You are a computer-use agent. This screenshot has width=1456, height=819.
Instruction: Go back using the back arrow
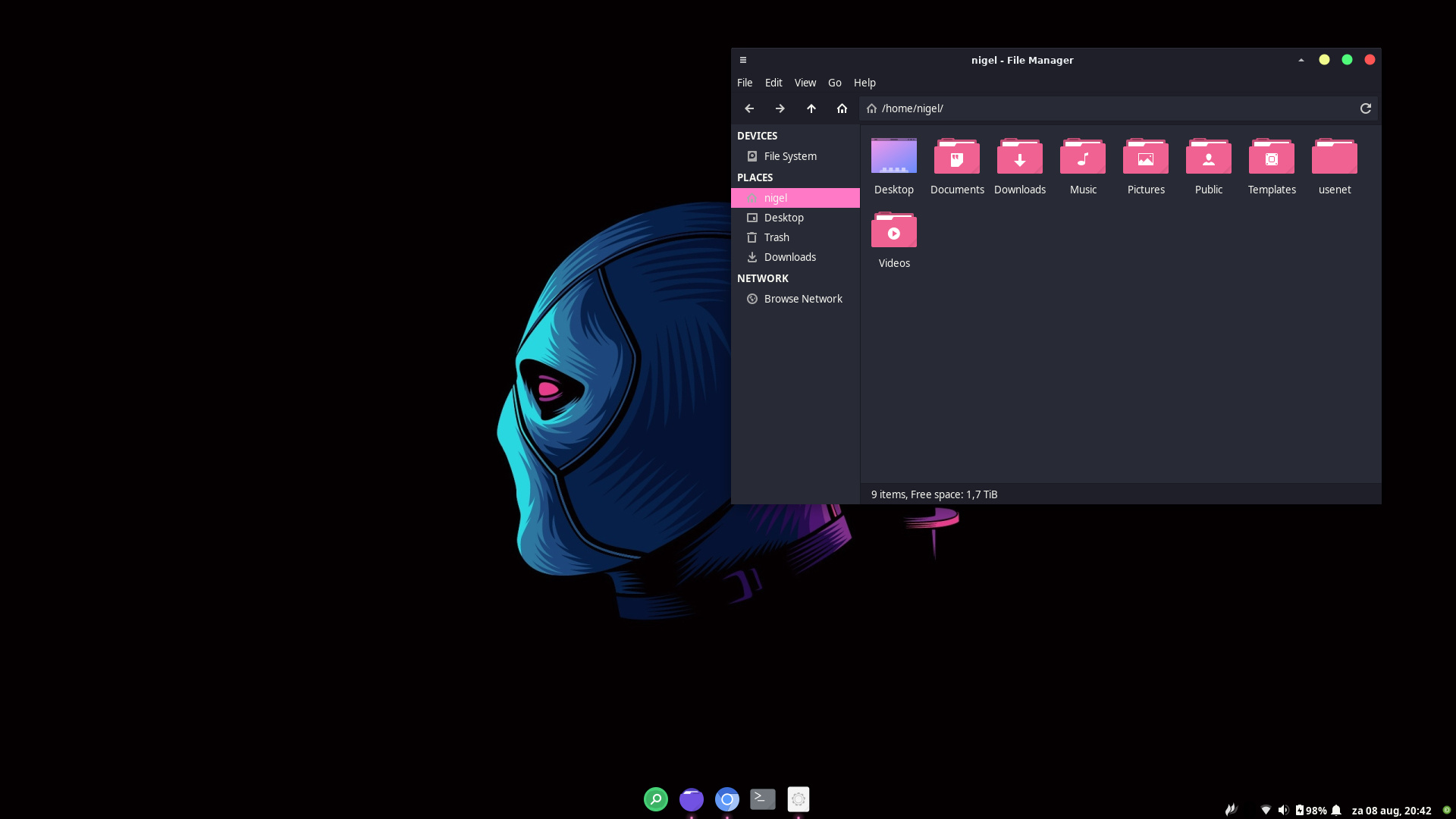[749, 108]
